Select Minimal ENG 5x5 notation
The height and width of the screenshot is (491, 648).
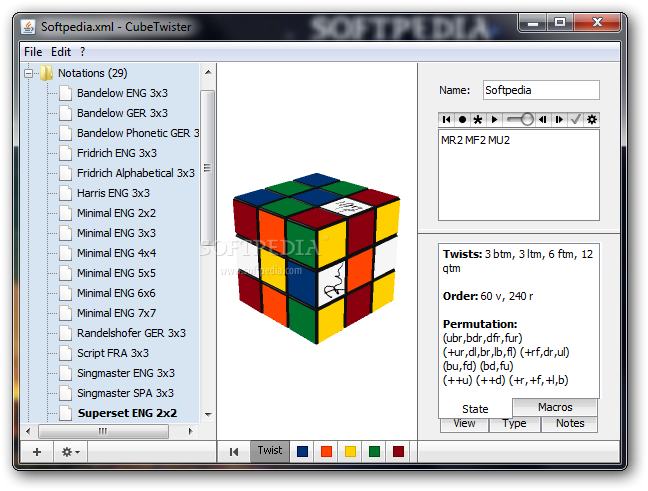tap(116, 273)
